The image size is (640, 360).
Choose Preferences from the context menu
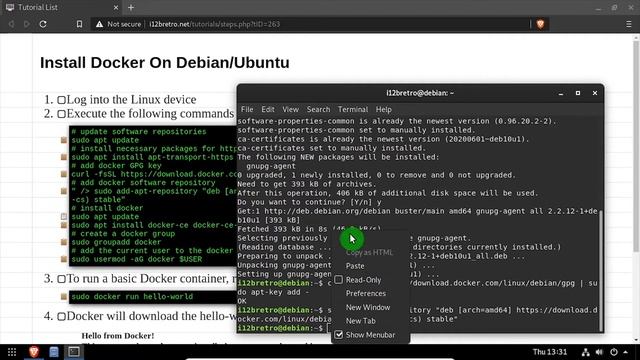point(366,293)
